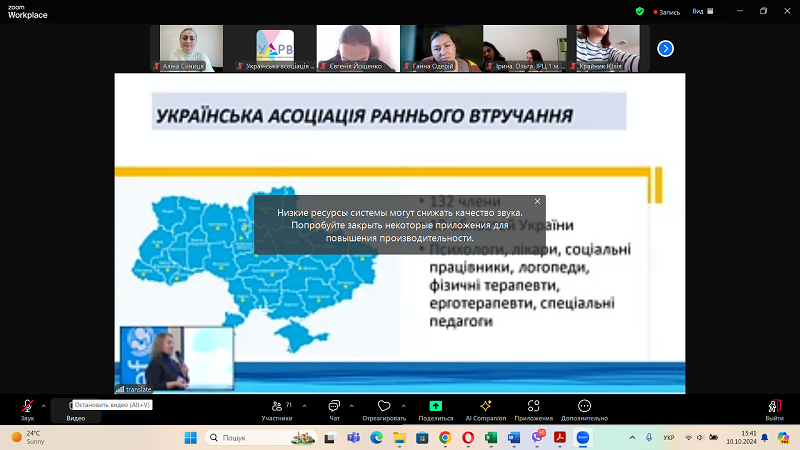
Task: Expand the arrow next to Чат
Action: [352, 406]
